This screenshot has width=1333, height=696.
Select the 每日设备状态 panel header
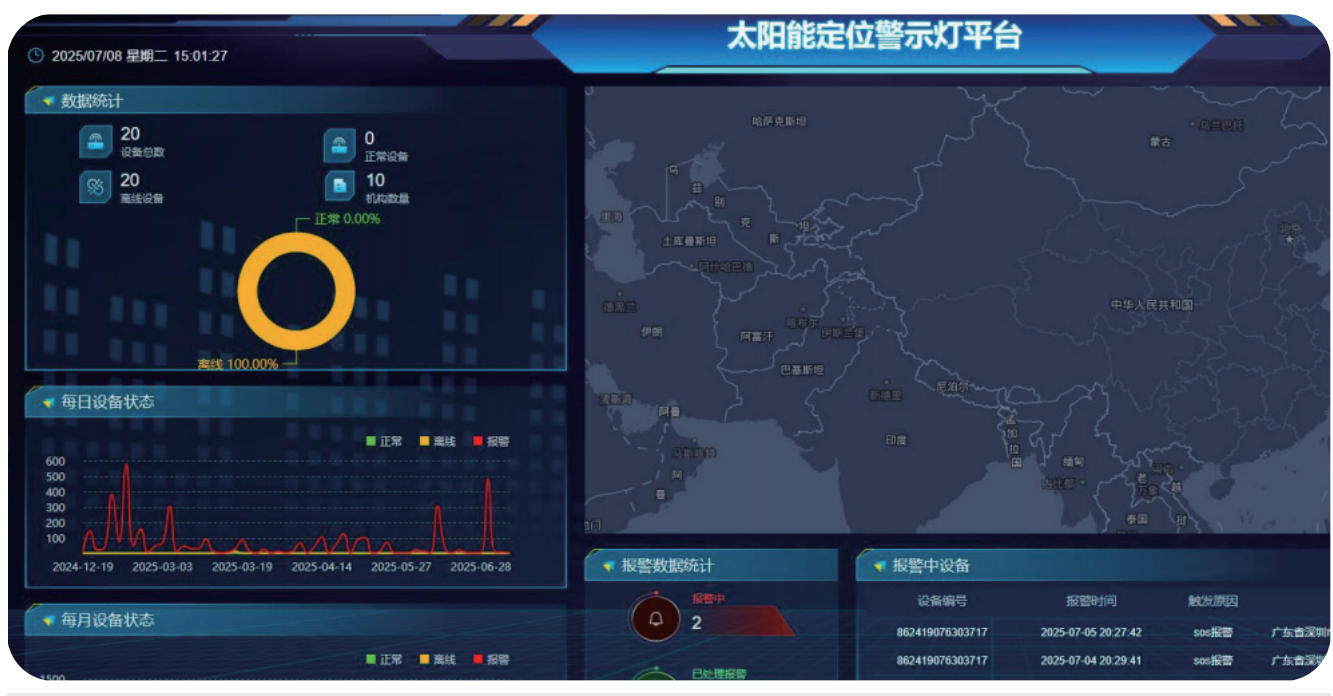[296, 402]
